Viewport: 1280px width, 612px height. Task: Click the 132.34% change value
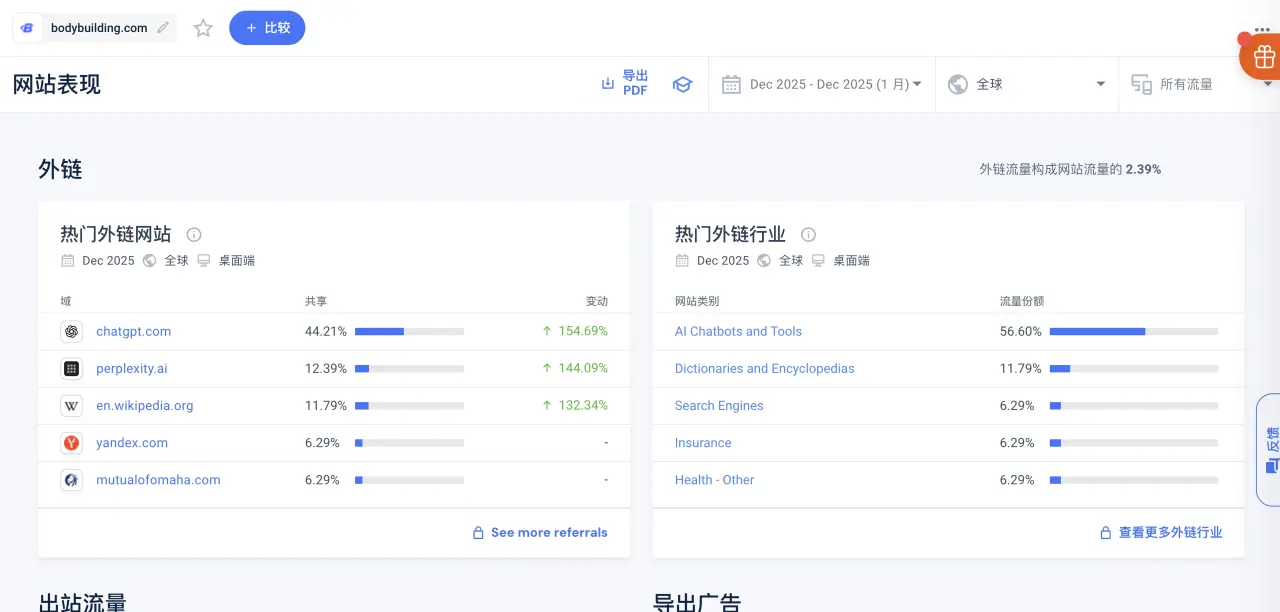click(x=582, y=405)
